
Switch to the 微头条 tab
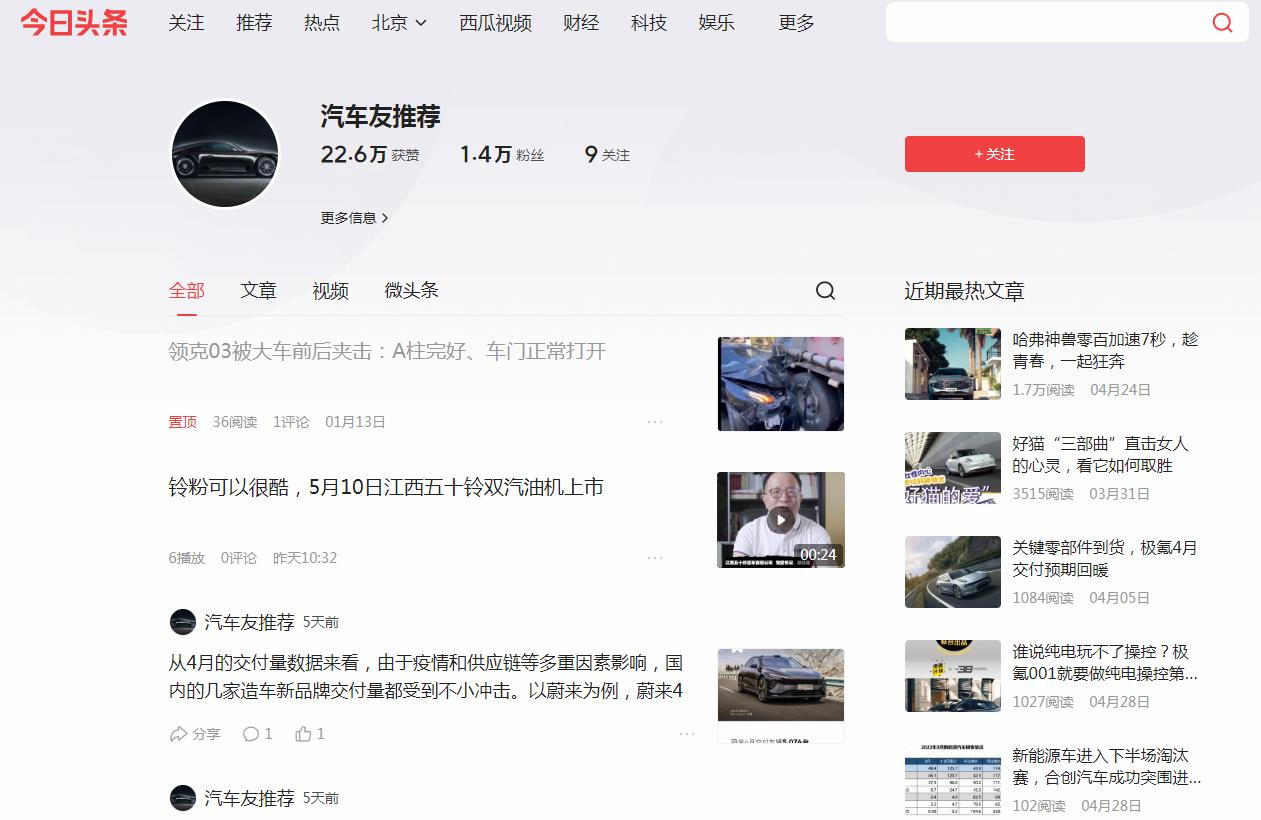point(412,290)
